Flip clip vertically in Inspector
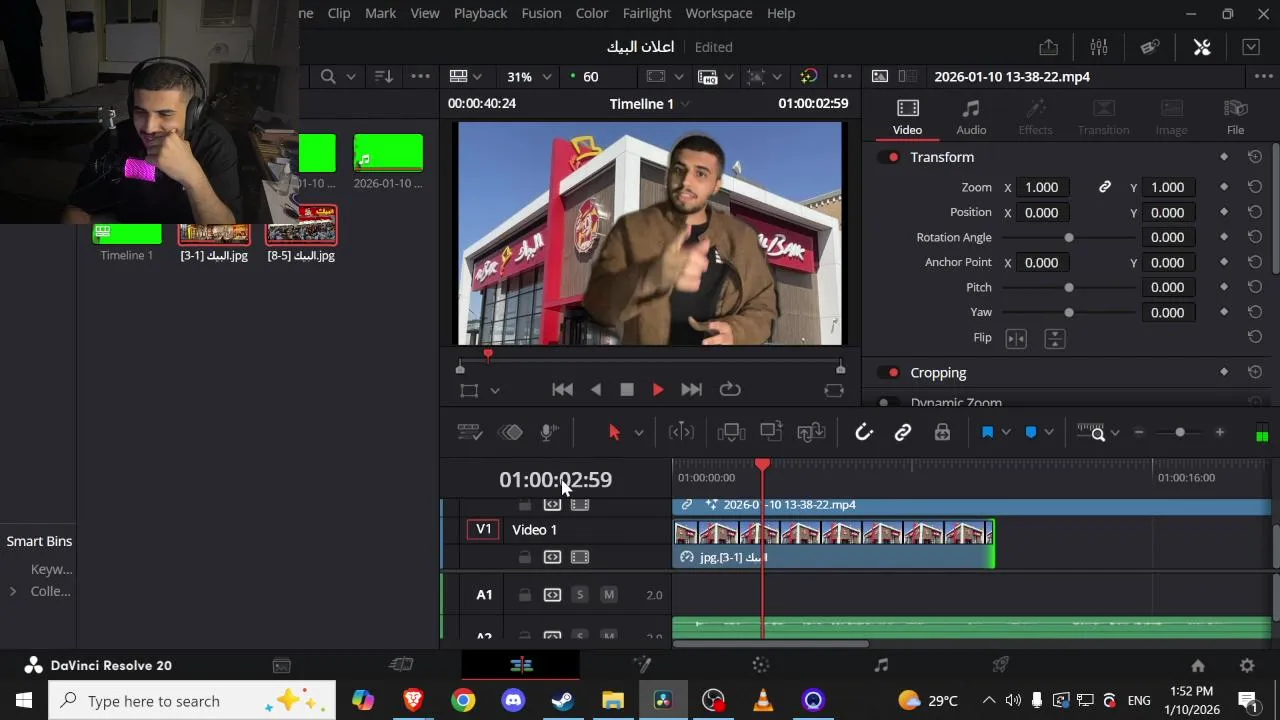 pyautogui.click(x=1054, y=339)
